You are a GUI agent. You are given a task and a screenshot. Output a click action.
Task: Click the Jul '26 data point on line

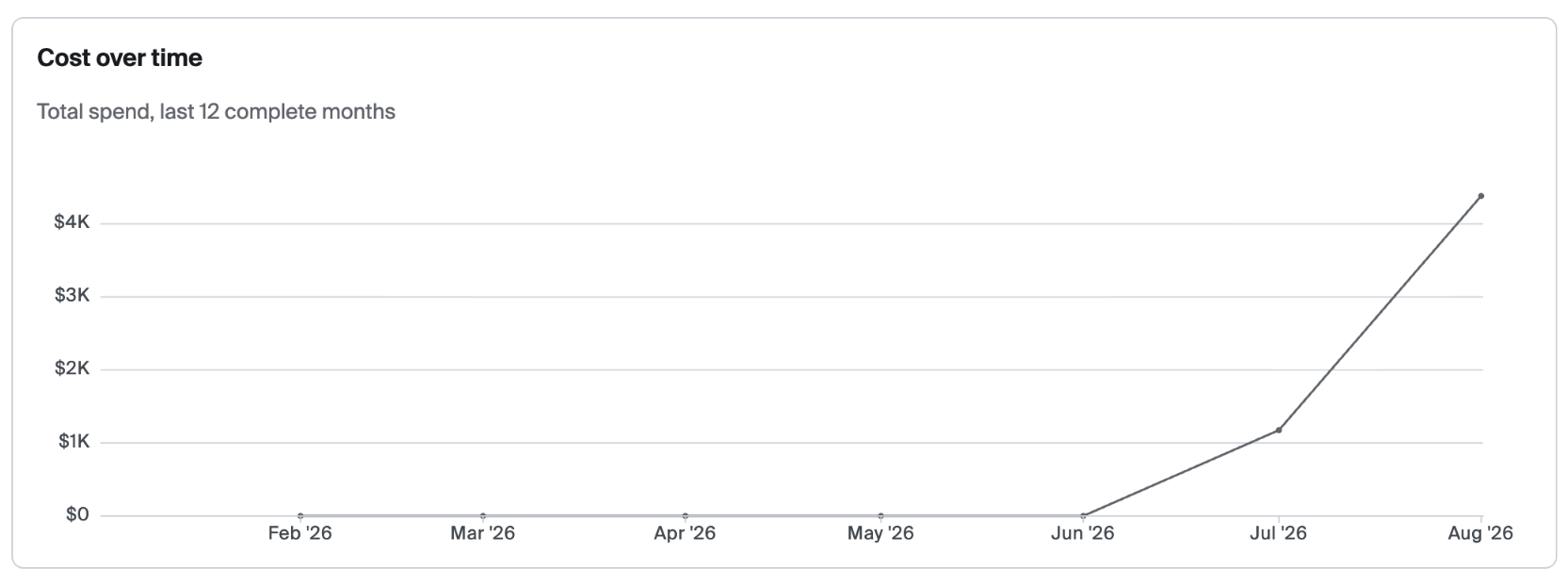(x=1278, y=430)
